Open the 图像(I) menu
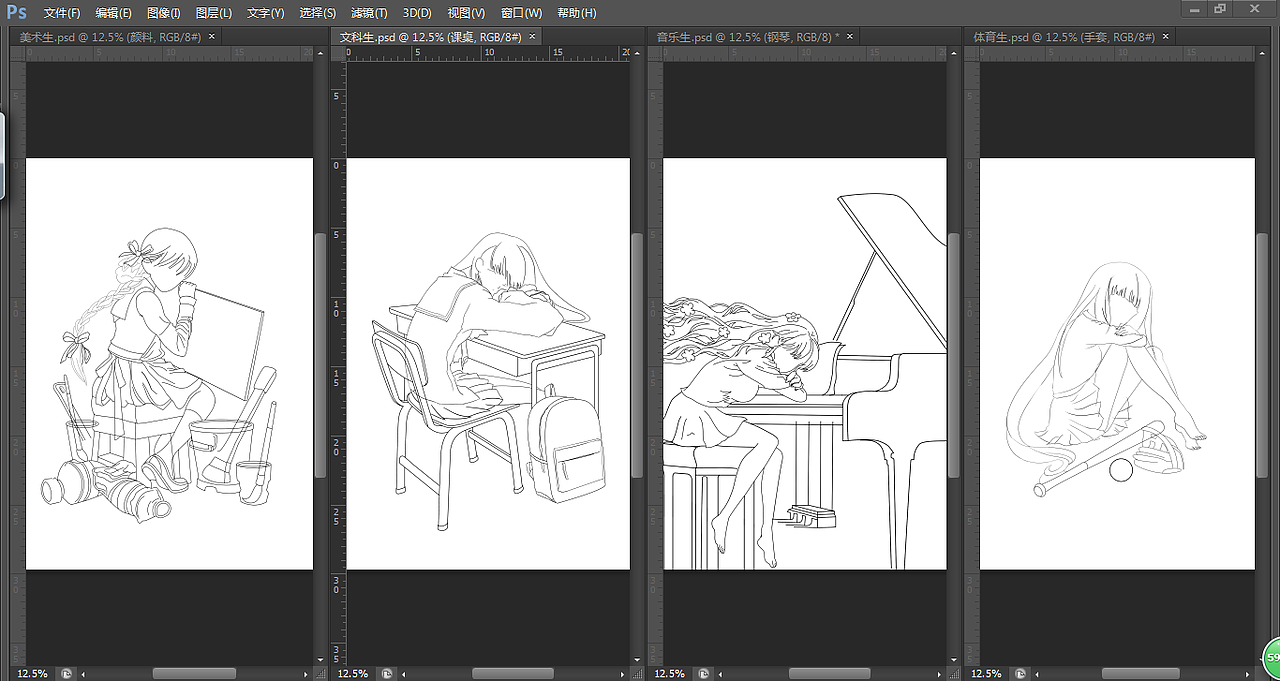Viewport: 1280px width, 681px height. click(163, 13)
